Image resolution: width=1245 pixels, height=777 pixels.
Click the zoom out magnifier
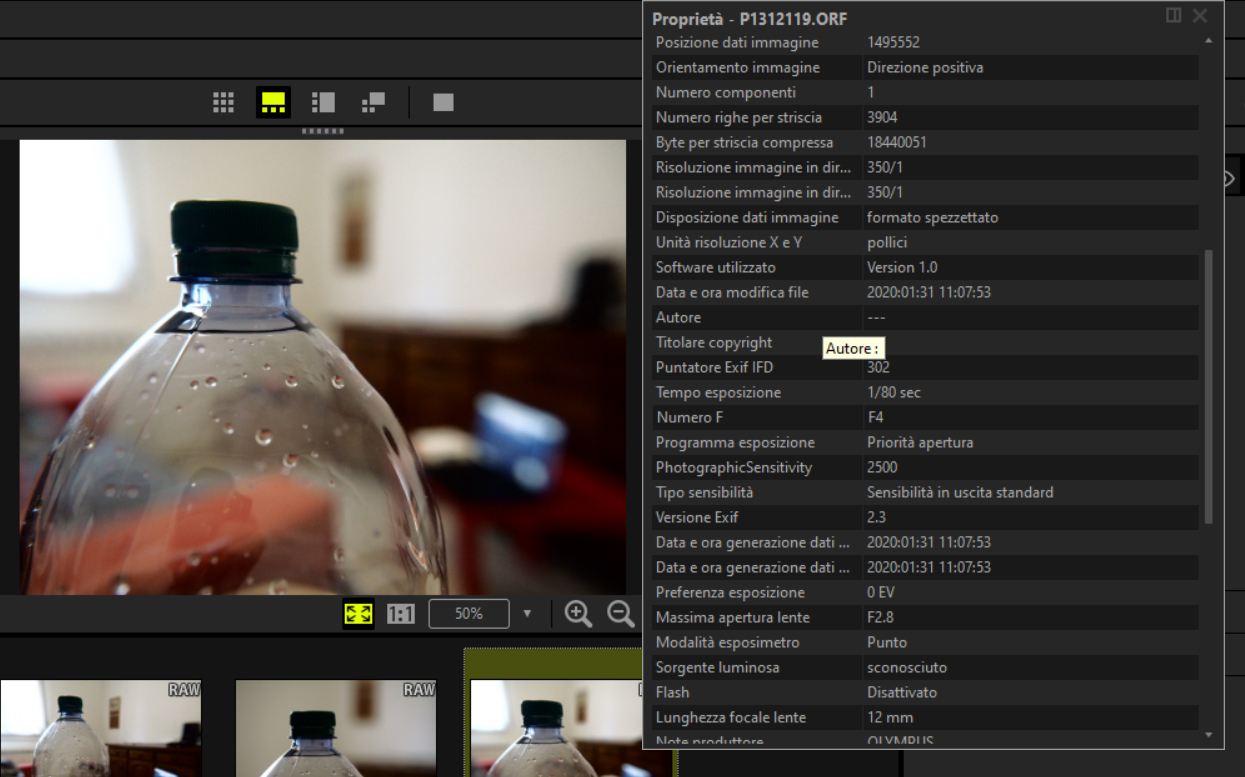click(620, 613)
